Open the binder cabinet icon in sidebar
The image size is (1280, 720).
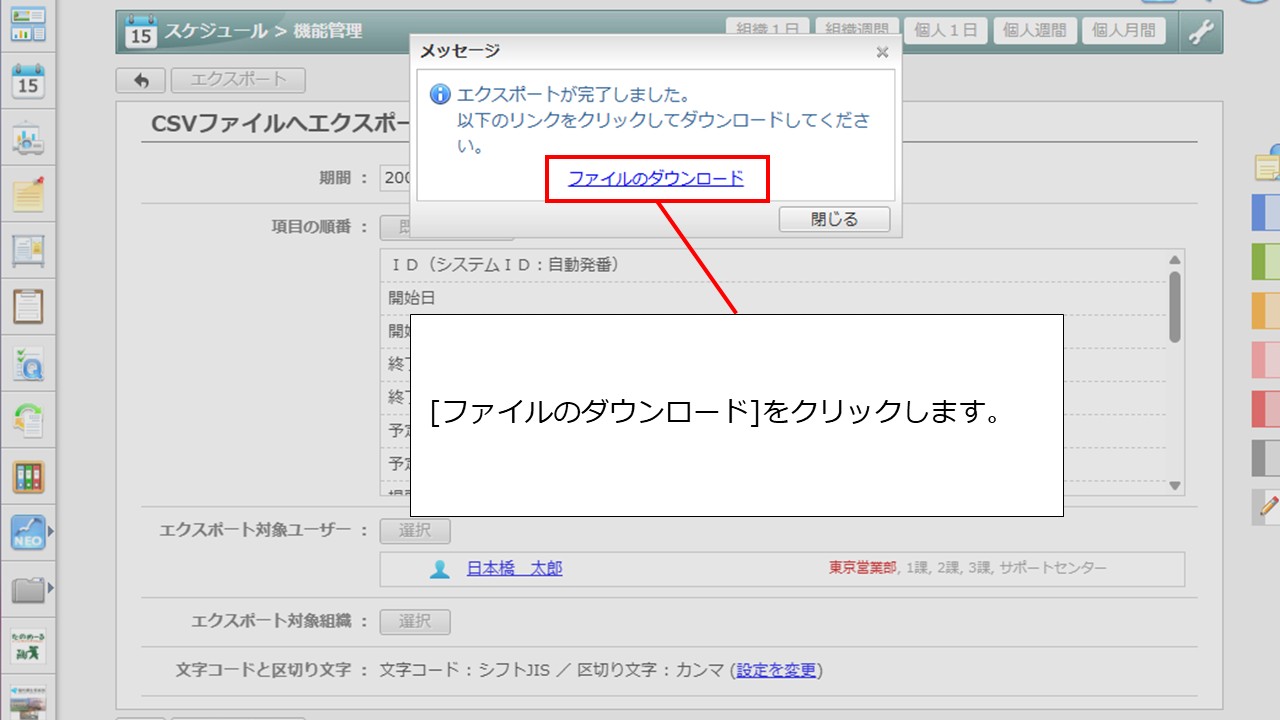point(28,477)
